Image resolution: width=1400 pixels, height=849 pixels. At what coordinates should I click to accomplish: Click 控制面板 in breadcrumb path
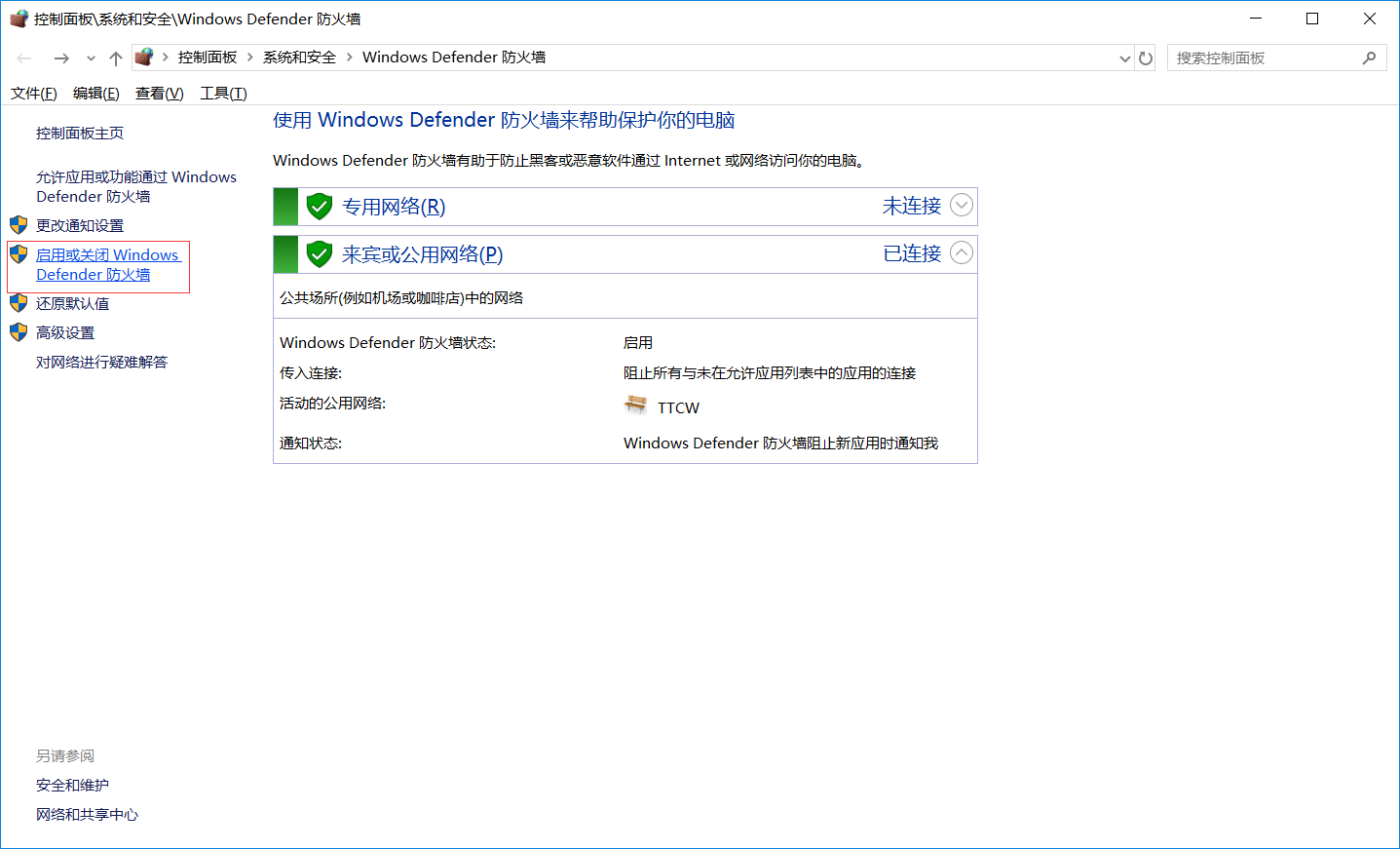[x=208, y=58]
